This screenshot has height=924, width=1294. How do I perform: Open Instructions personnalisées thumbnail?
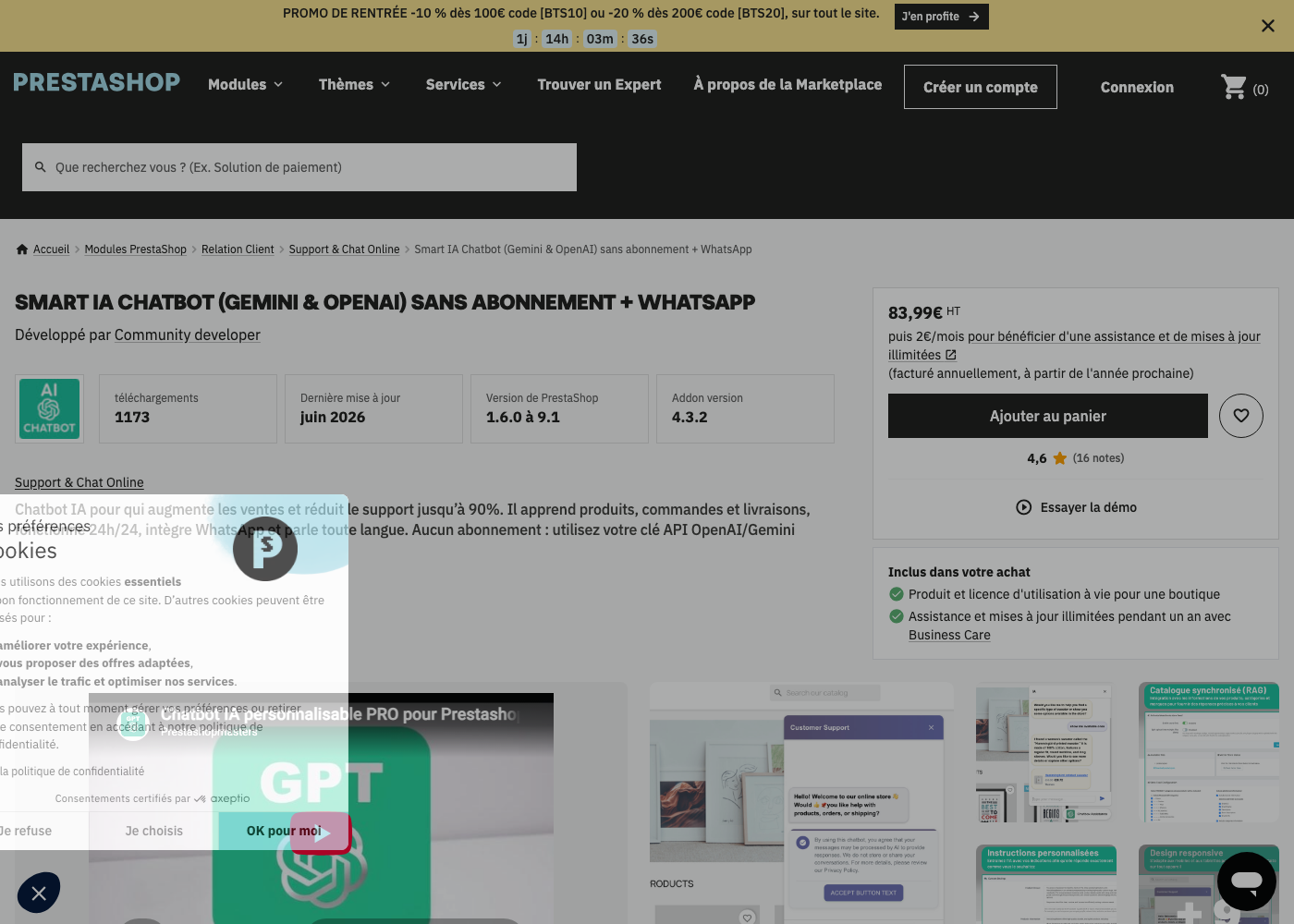click(x=1046, y=884)
